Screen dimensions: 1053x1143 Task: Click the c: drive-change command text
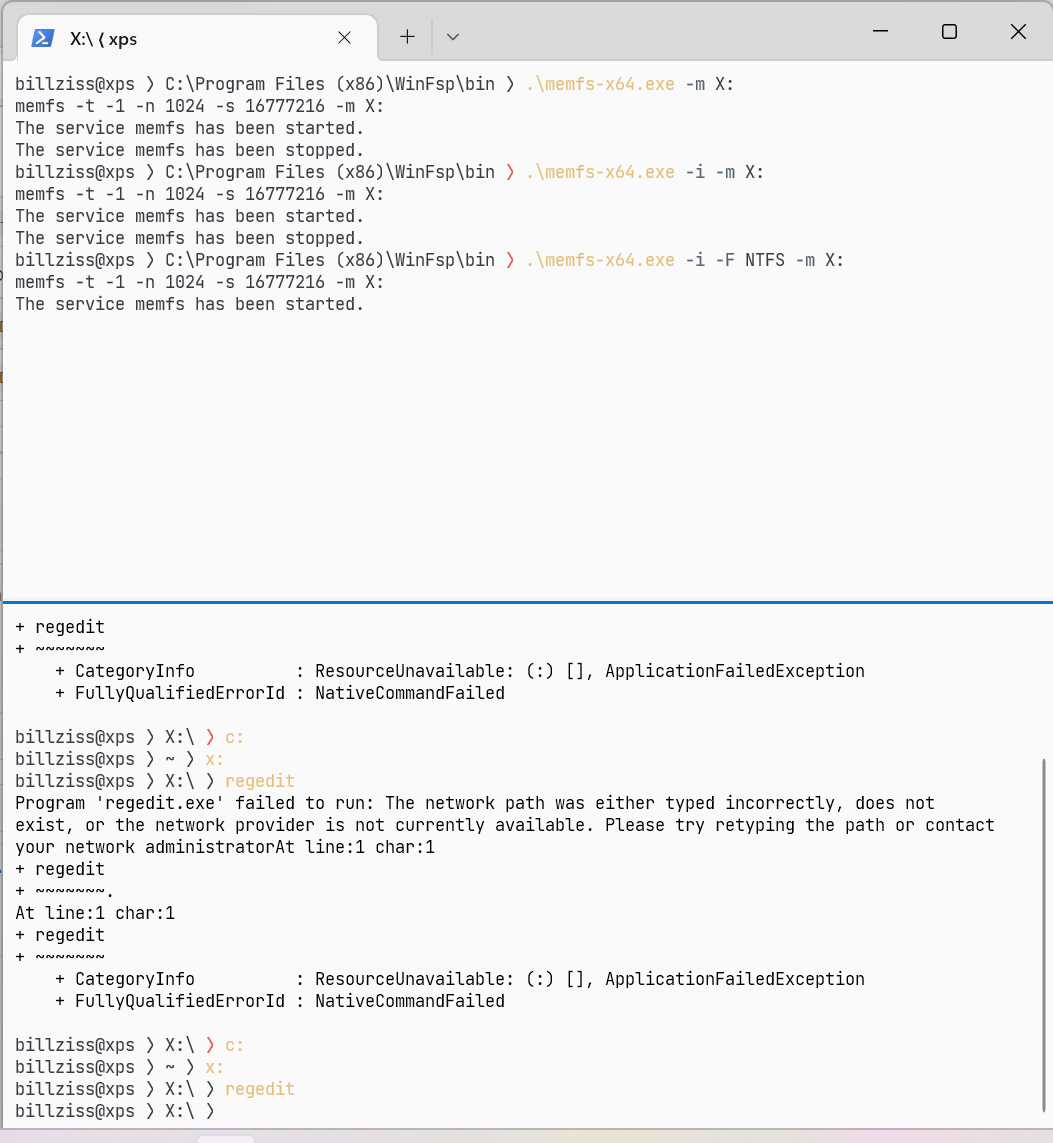tap(232, 736)
